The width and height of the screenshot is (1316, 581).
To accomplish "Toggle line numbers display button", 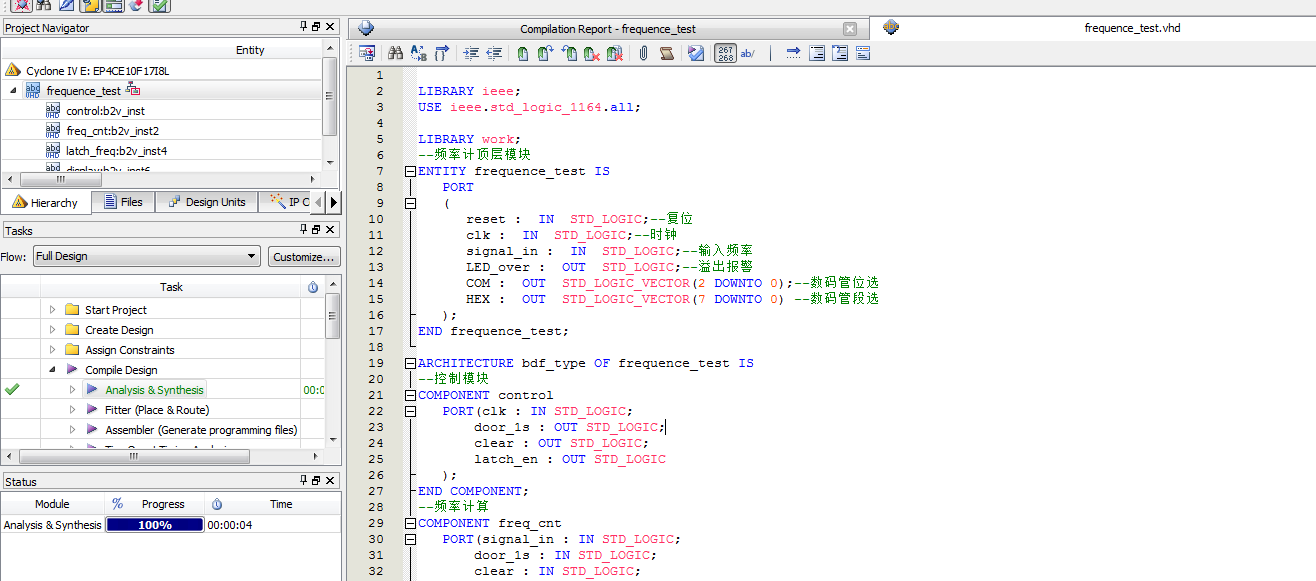I will click(x=726, y=54).
